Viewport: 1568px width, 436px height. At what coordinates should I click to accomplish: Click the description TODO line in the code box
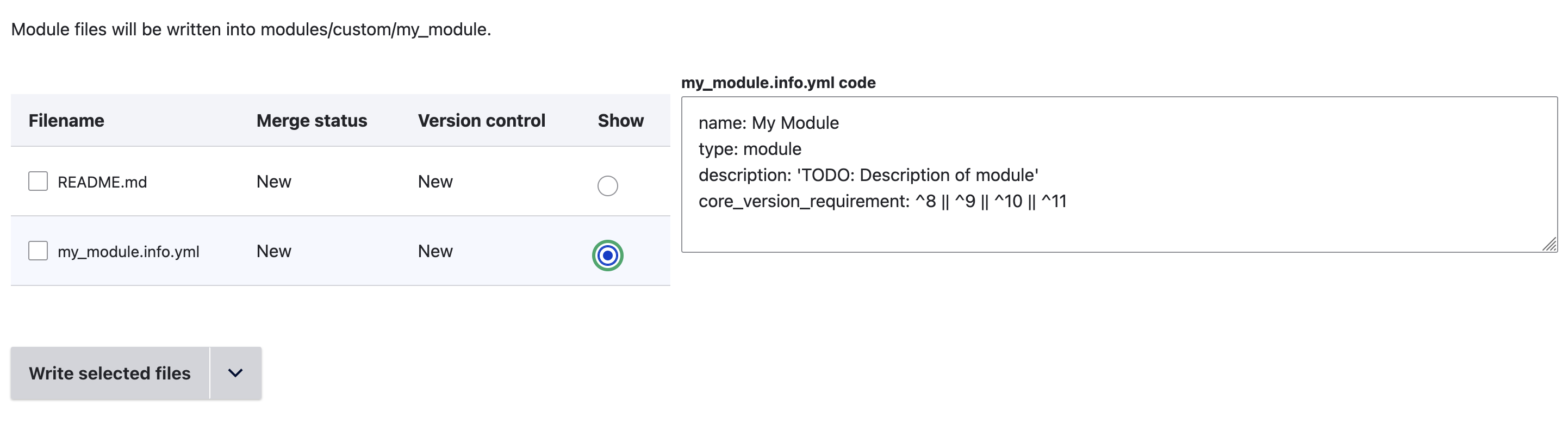868,176
